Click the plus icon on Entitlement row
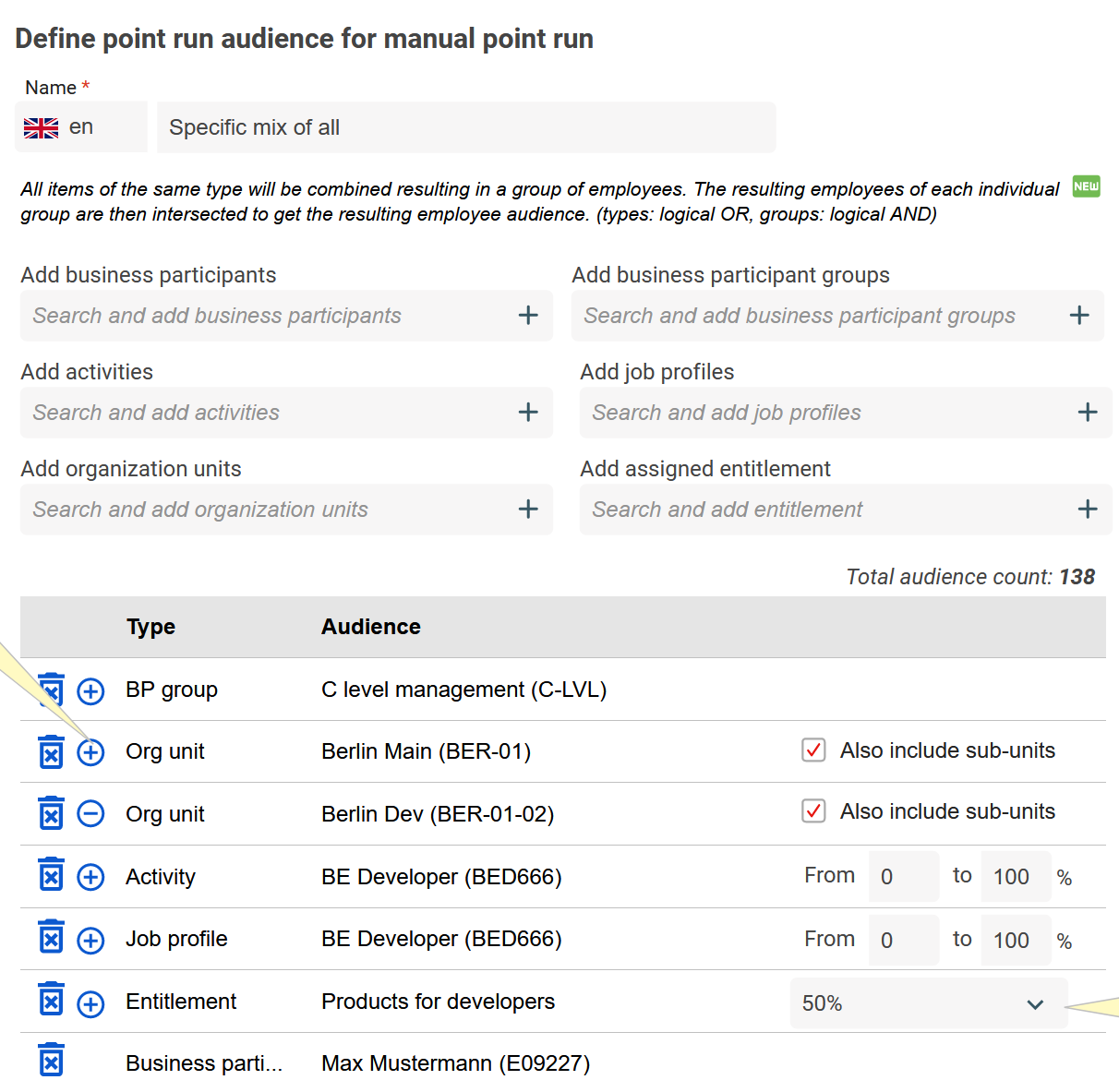 click(90, 1002)
